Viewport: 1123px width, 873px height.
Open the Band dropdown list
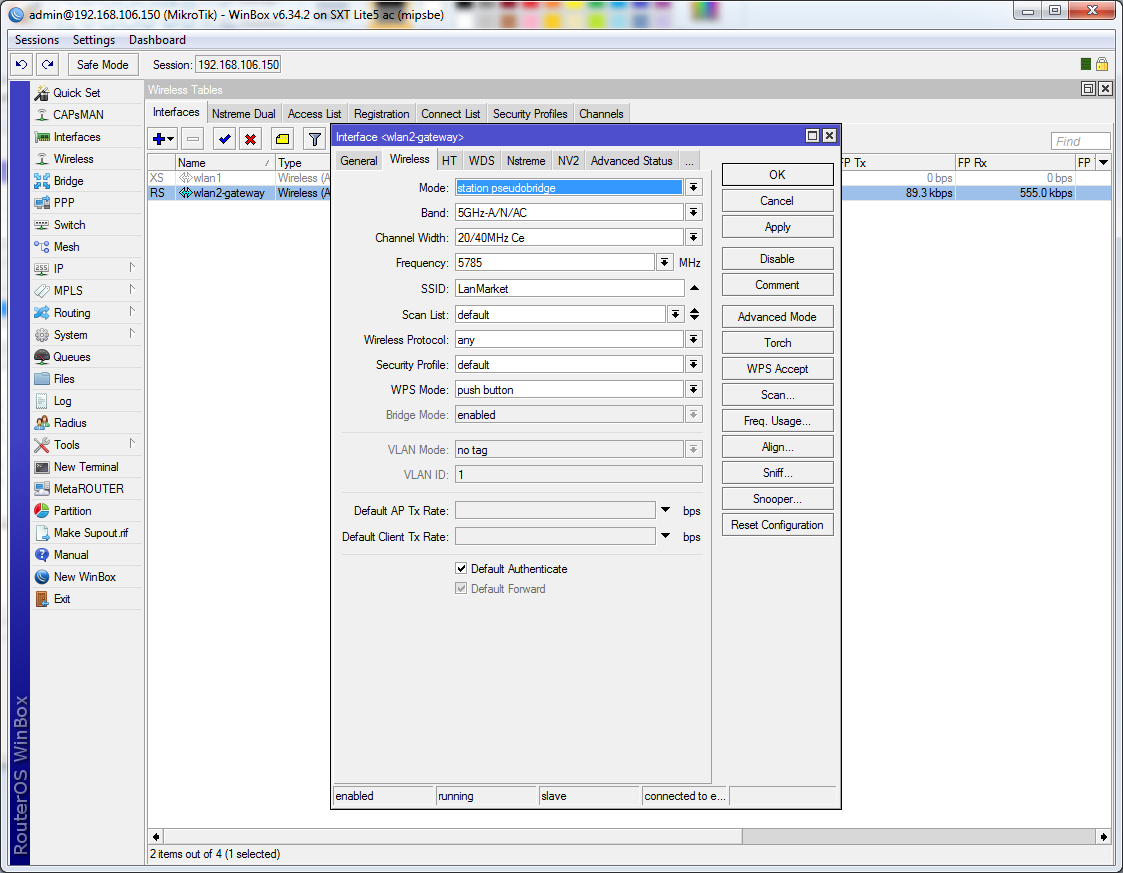(x=694, y=212)
